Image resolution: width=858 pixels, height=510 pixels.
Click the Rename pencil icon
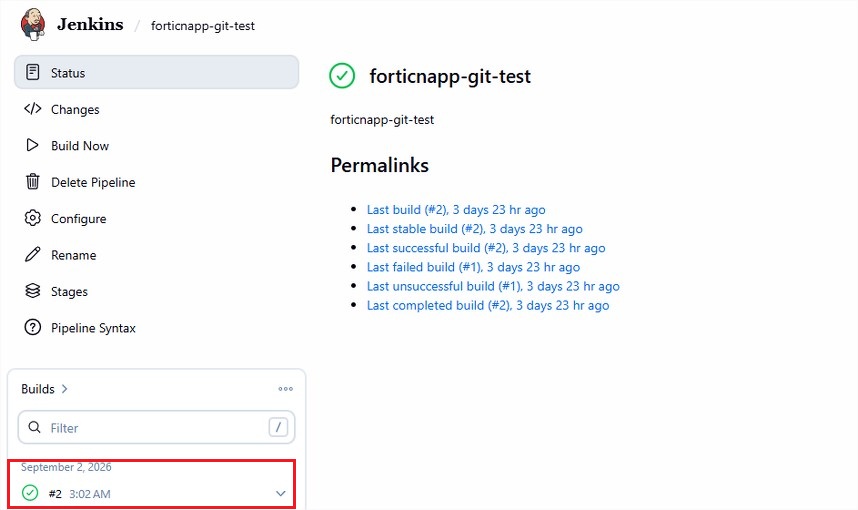(x=33, y=254)
